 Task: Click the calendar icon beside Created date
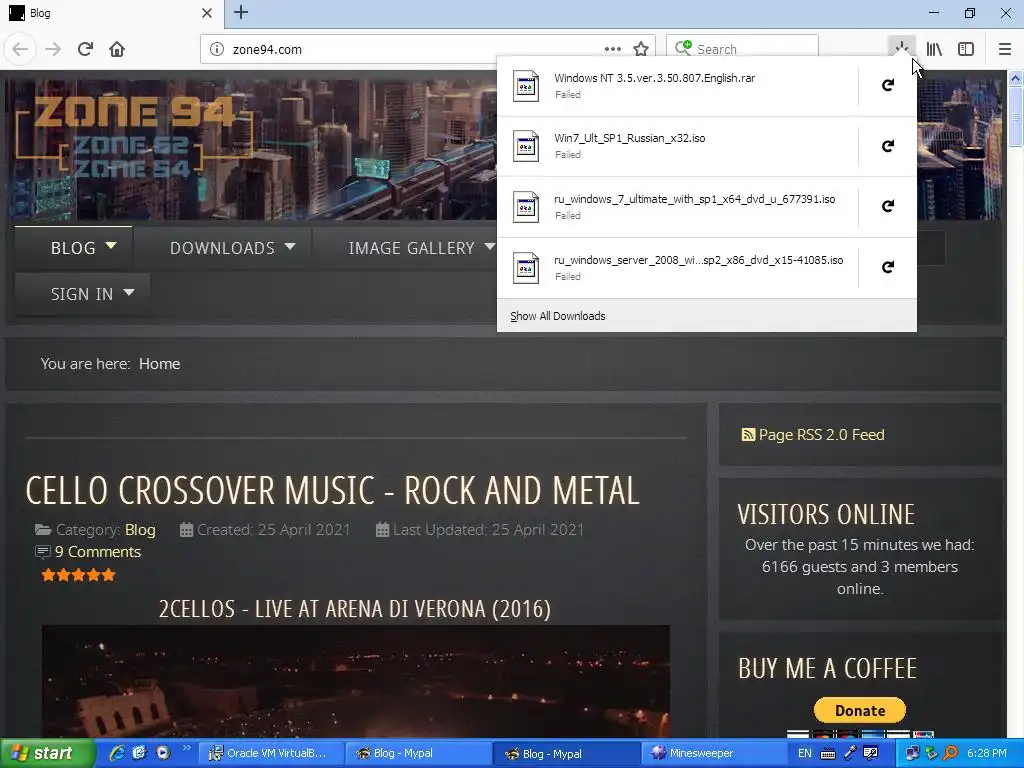click(186, 530)
